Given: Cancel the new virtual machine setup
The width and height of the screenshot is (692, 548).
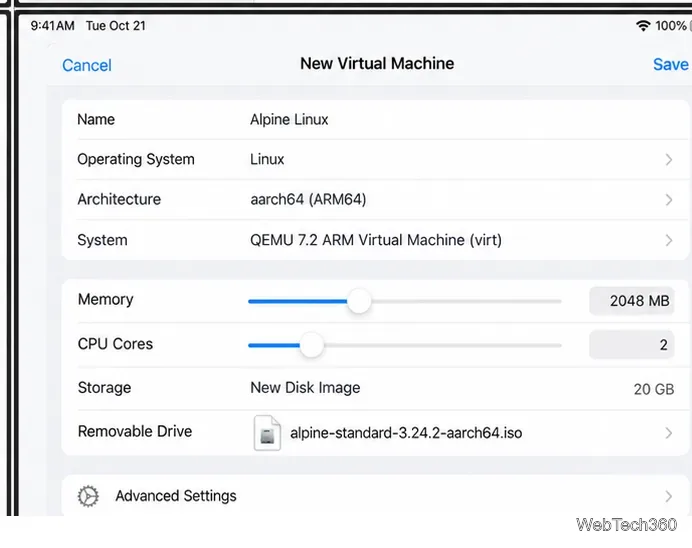Looking at the screenshot, I should click(x=86, y=65).
